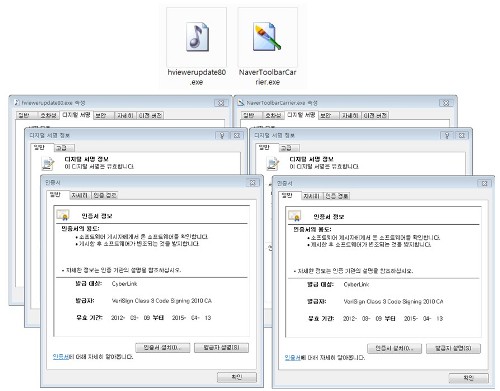The width and height of the screenshot is (500, 391).
Task: Click 인증서 정보 heading in hviewerupdate80's certificate dialog
Action: 97,216
